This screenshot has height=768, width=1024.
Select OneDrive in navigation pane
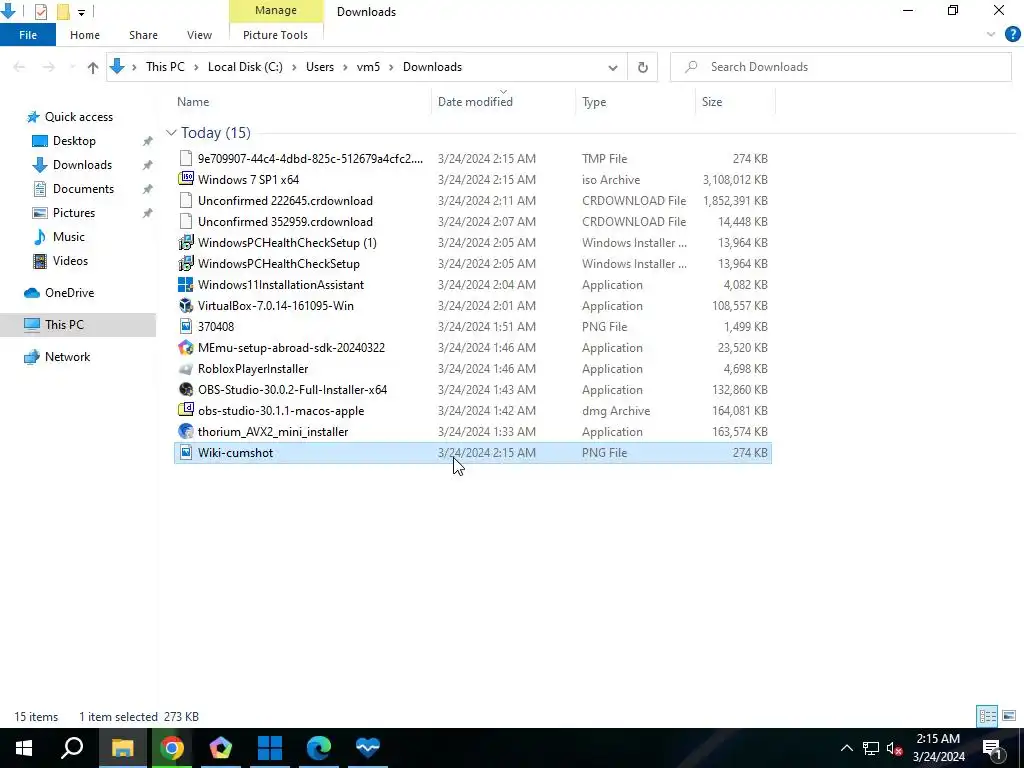point(69,293)
